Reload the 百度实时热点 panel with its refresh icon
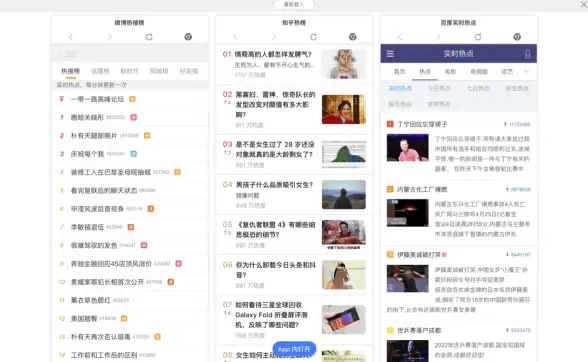This screenshot has height=362, width=588. [478, 37]
